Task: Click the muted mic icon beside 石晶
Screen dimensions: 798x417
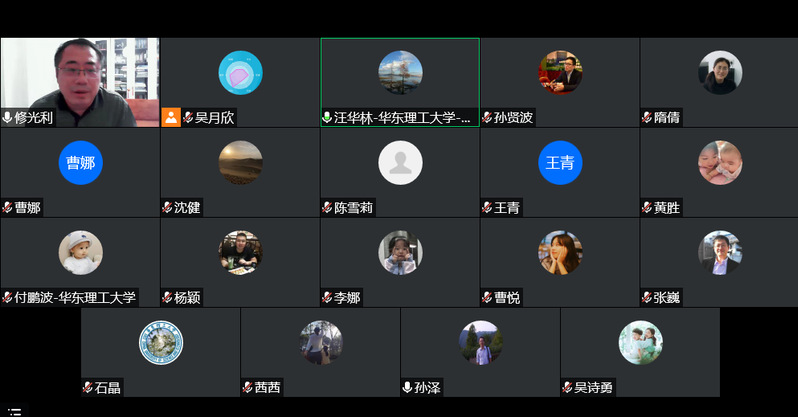Action: (88, 387)
